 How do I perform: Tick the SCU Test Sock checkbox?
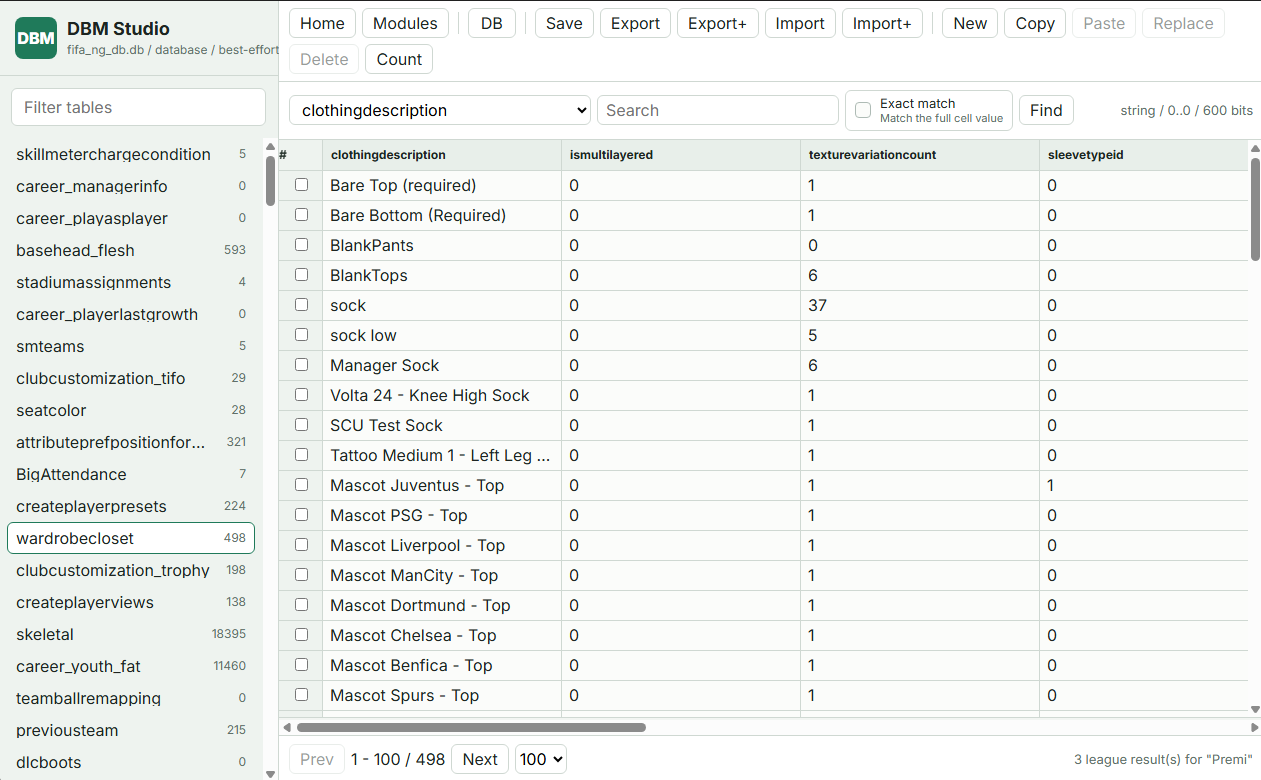(x=301, y=425)
